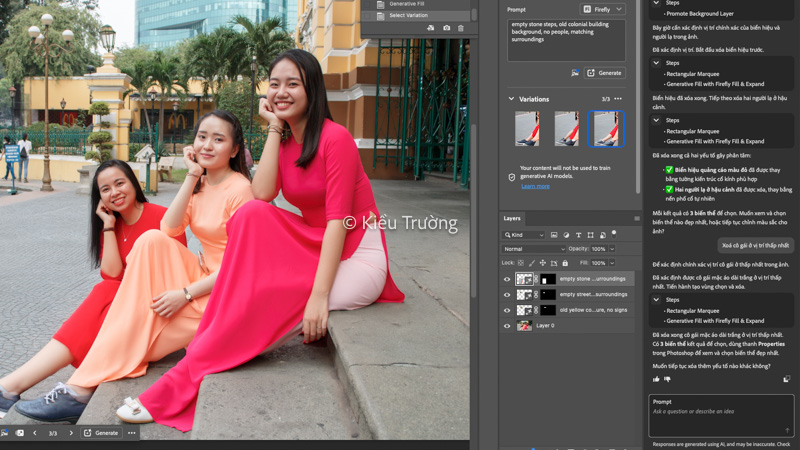Lock layer position with move icon
The width and height of the screenshot is (800, 450).
543,263
